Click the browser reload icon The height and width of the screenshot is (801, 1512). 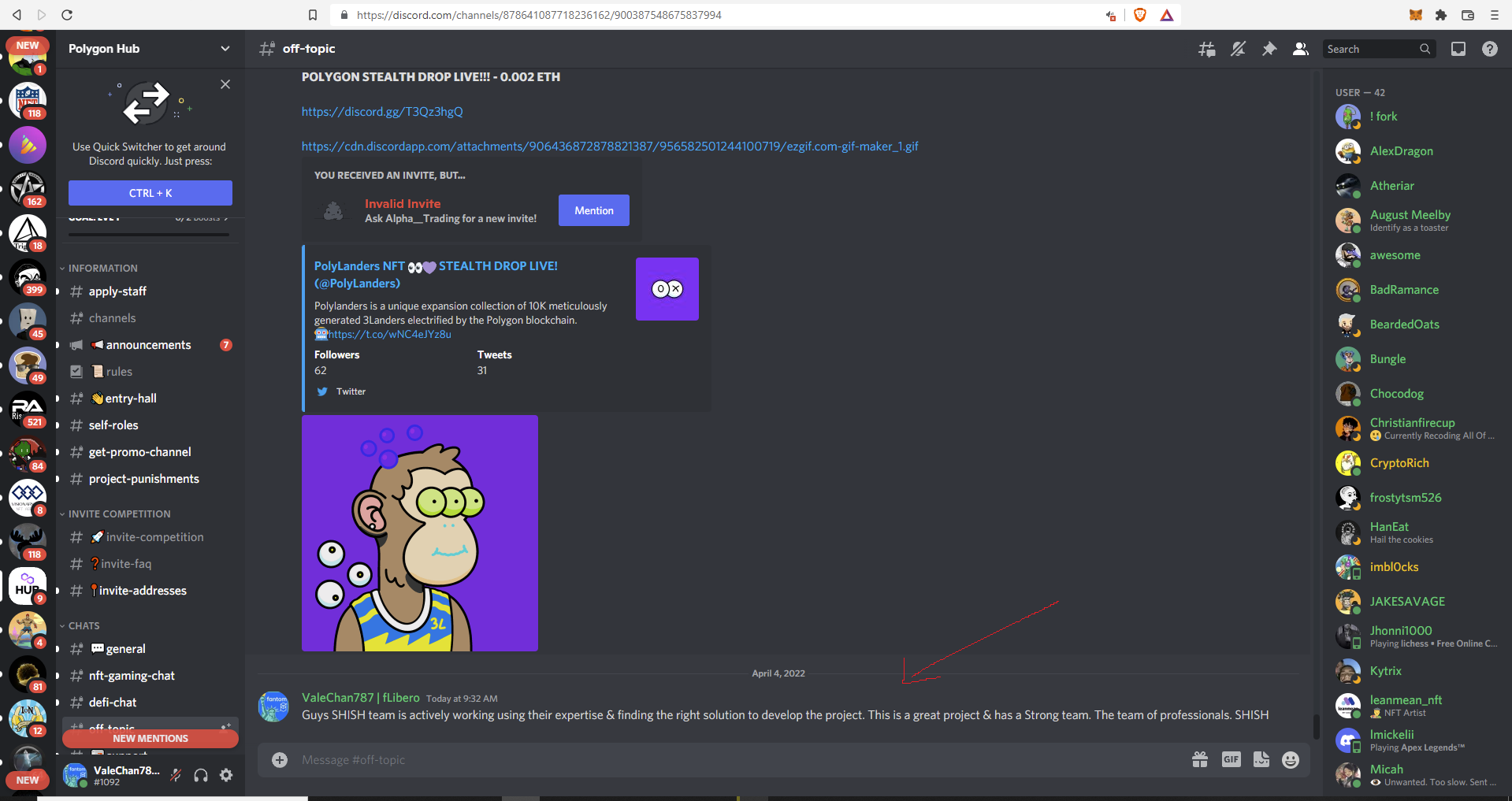[67, 15]
